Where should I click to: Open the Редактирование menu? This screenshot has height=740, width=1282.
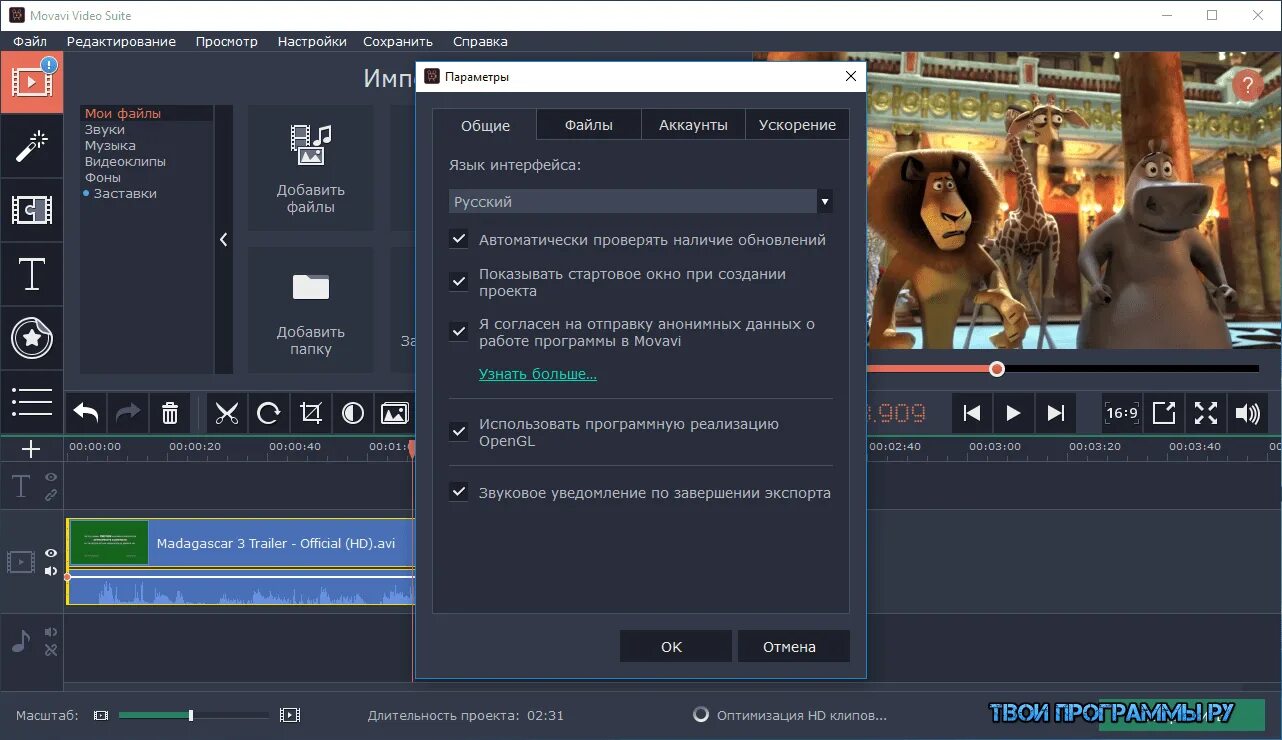[x=121, y=41]
